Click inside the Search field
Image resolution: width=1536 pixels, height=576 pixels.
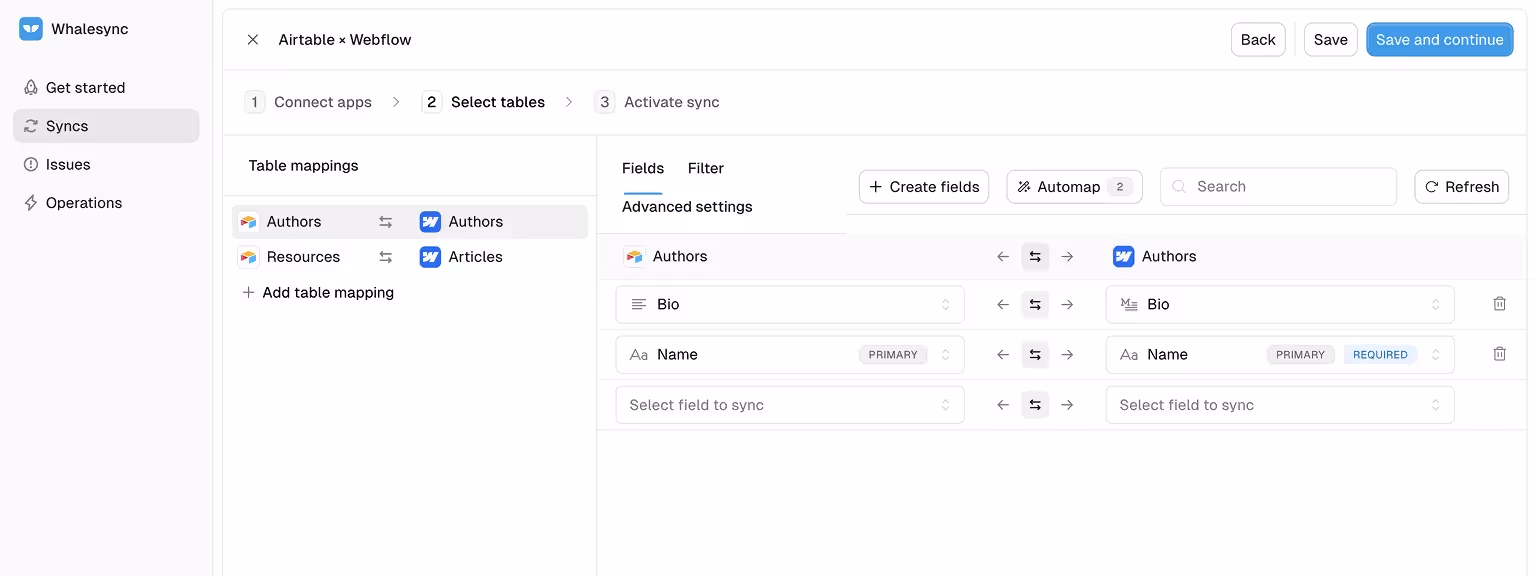[x=1278, y=186]
